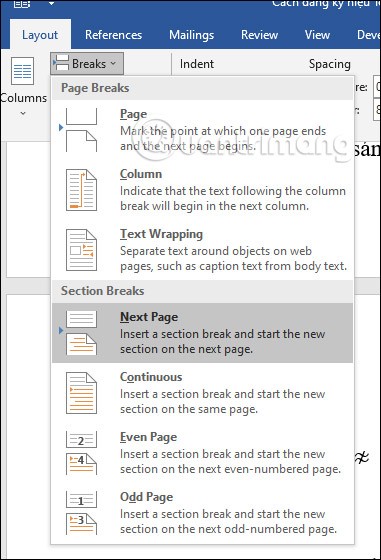Viewport: 381px width, 560px height.
Task: Click the Even Page section break icon
Action: (81, 453)
